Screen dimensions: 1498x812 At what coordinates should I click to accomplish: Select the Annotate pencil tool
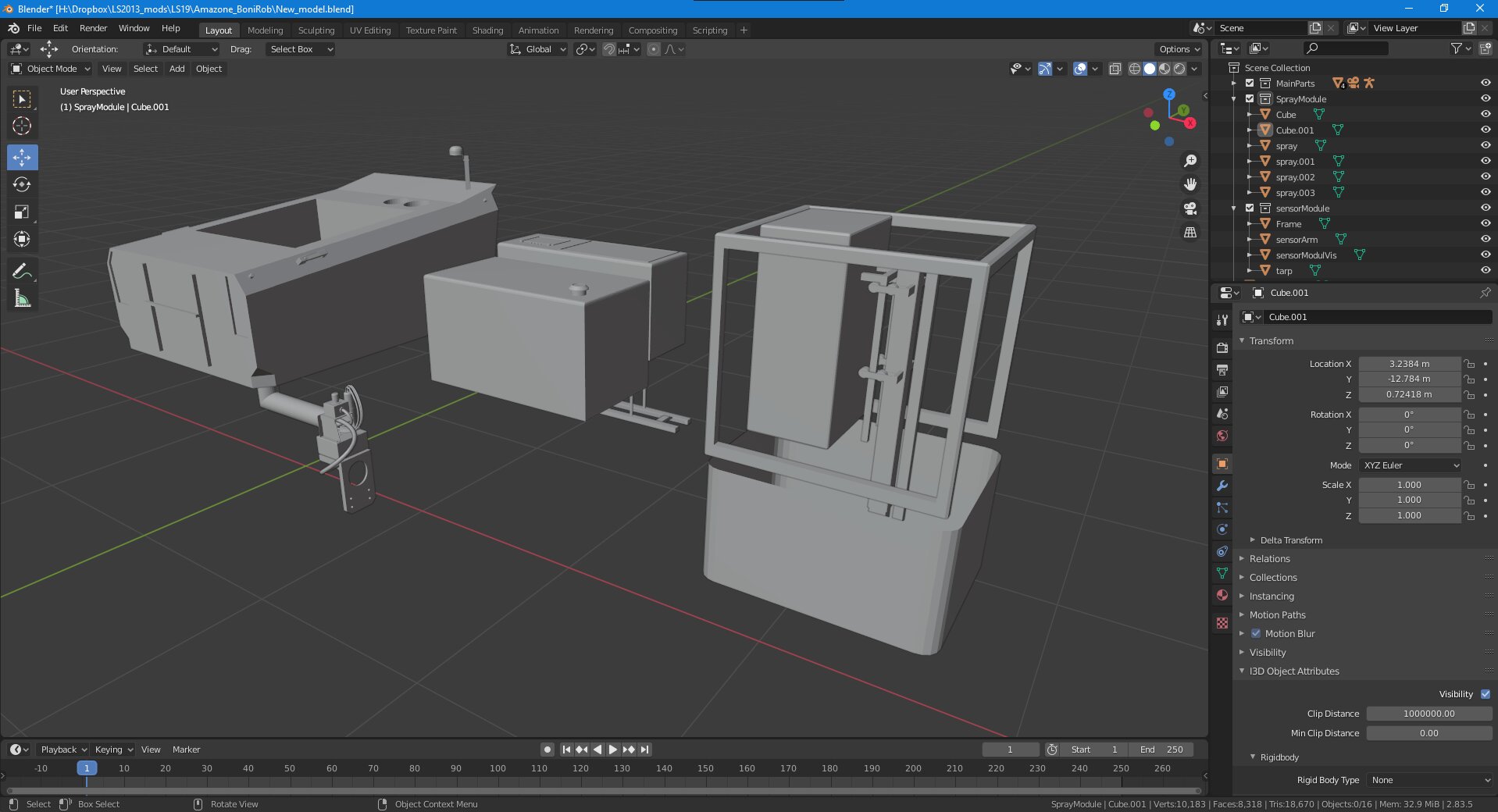coord(22,271)
